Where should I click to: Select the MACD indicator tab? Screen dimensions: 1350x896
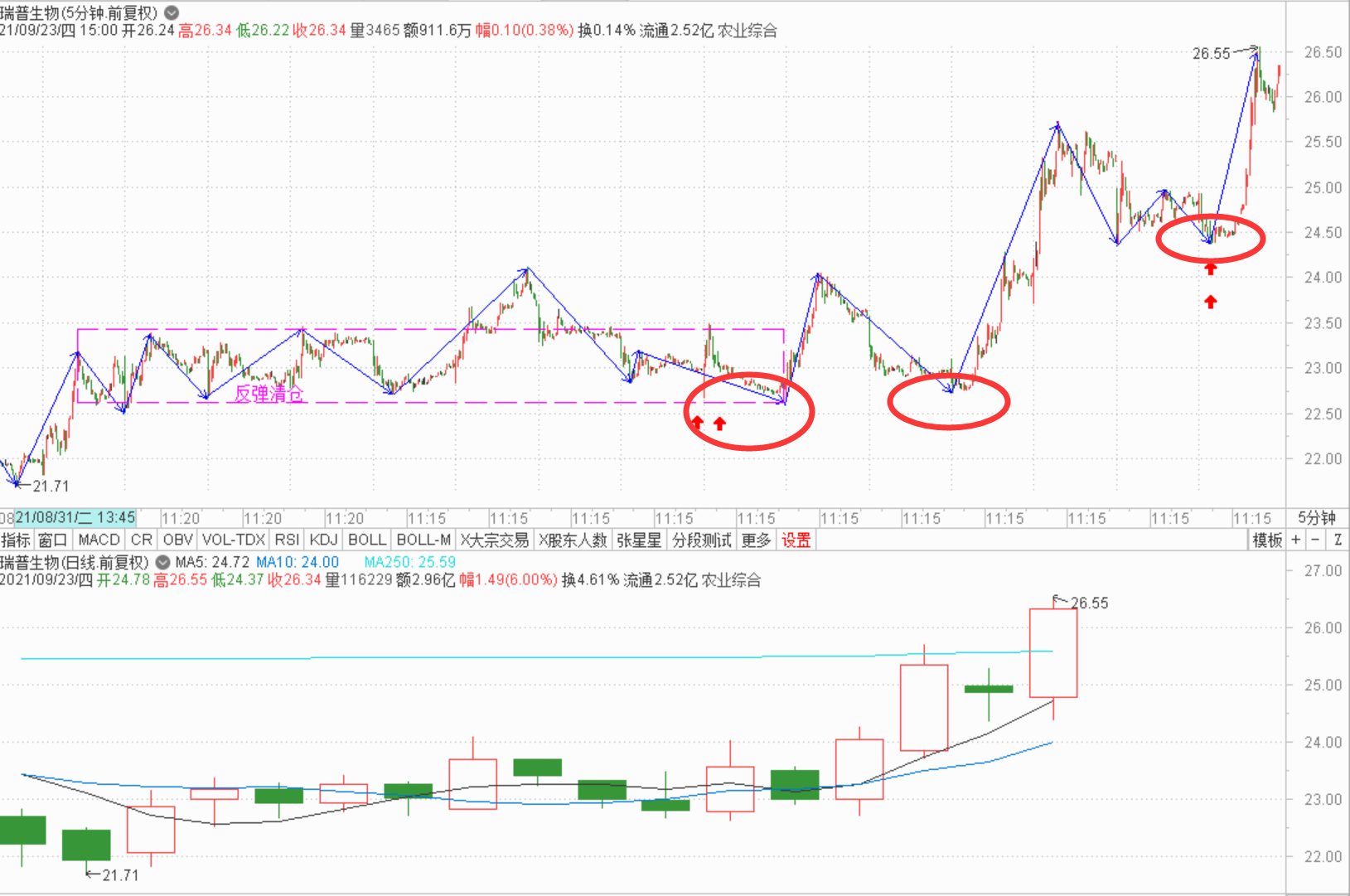99,540
